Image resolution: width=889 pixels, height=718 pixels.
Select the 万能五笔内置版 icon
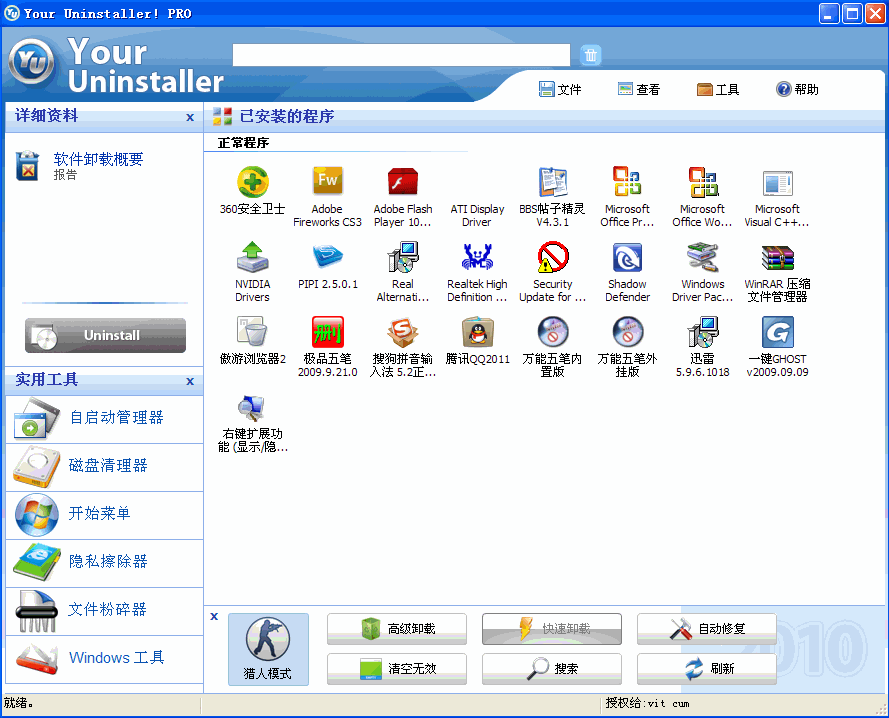click(552, 332)
